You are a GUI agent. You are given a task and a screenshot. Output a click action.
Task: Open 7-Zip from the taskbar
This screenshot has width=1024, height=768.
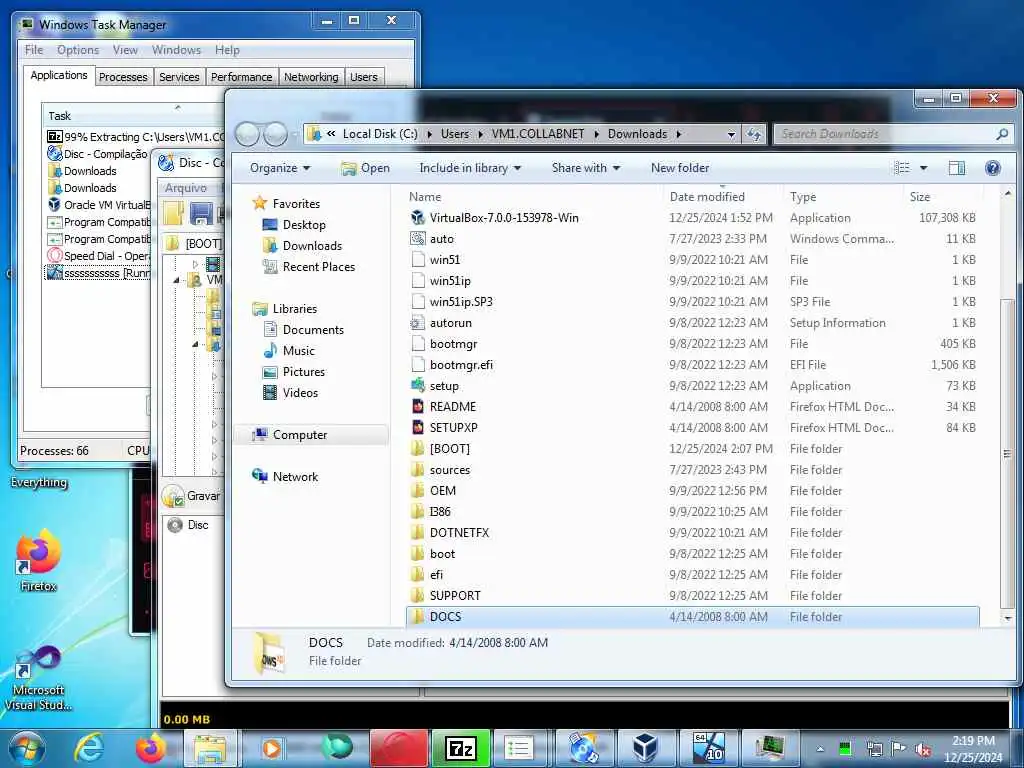click(x=460, y=748)
